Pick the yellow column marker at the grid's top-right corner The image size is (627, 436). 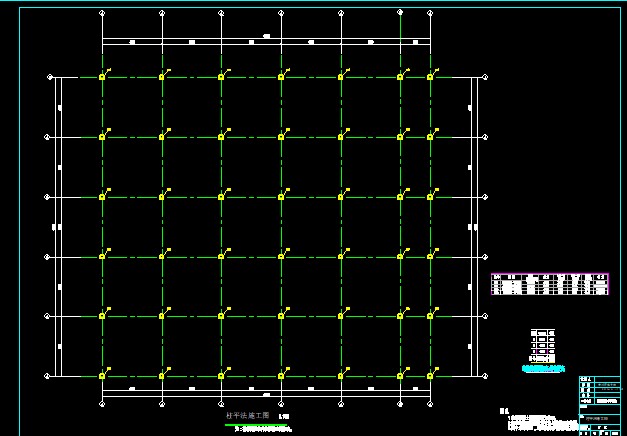click(430, 77)
